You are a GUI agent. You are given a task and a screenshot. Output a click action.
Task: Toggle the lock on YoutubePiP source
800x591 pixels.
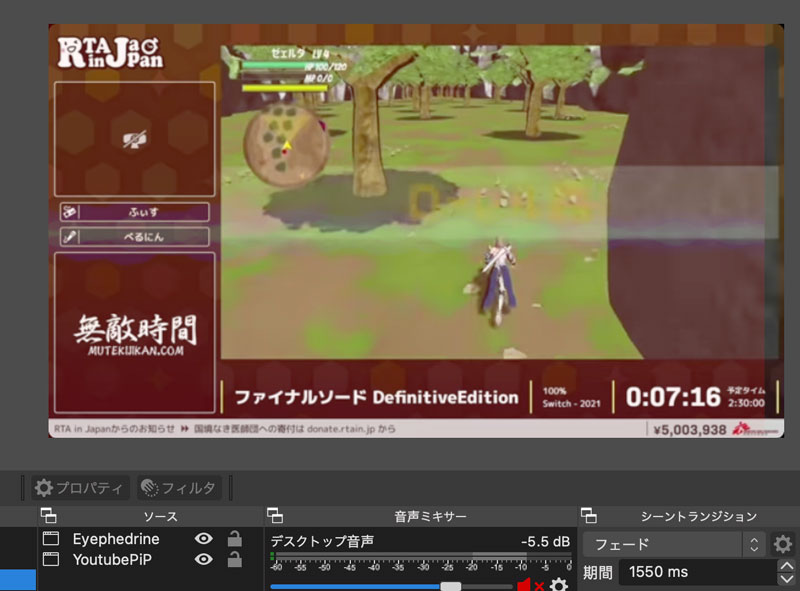point(234,560)
